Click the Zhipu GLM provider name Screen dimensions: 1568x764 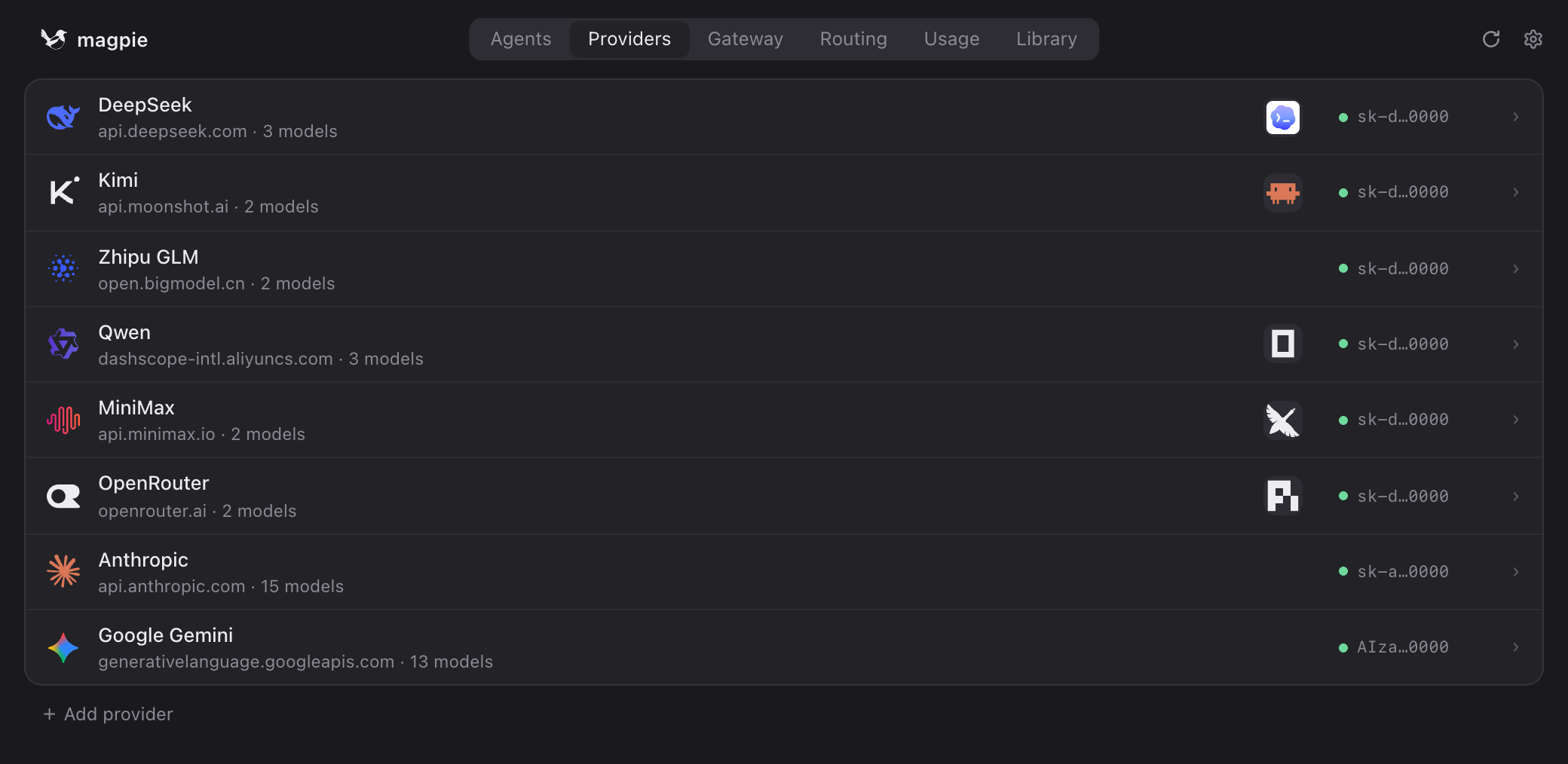pos(149,257)
